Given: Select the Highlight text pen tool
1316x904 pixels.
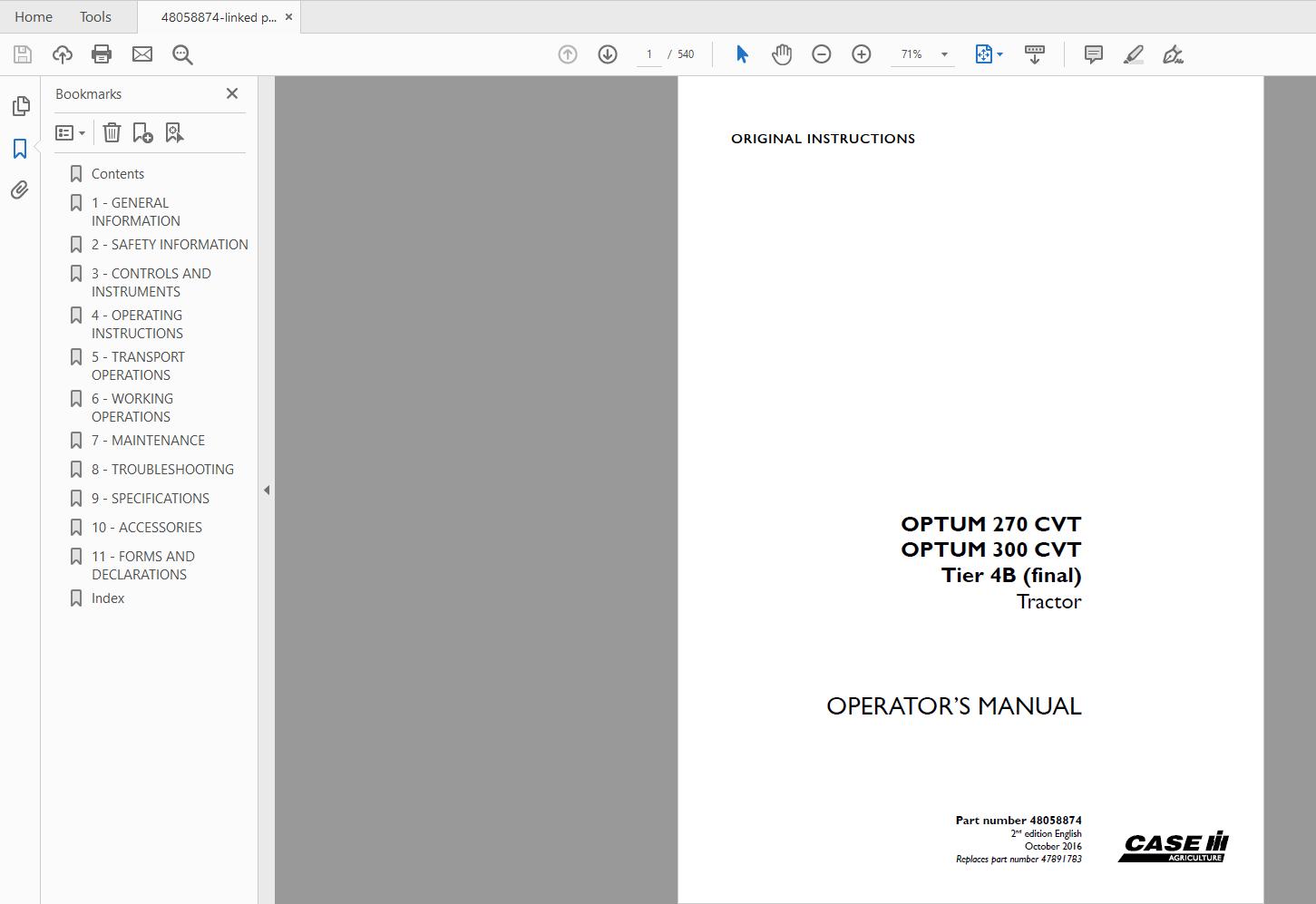Looking at the screenshot, I should 1134,54.
